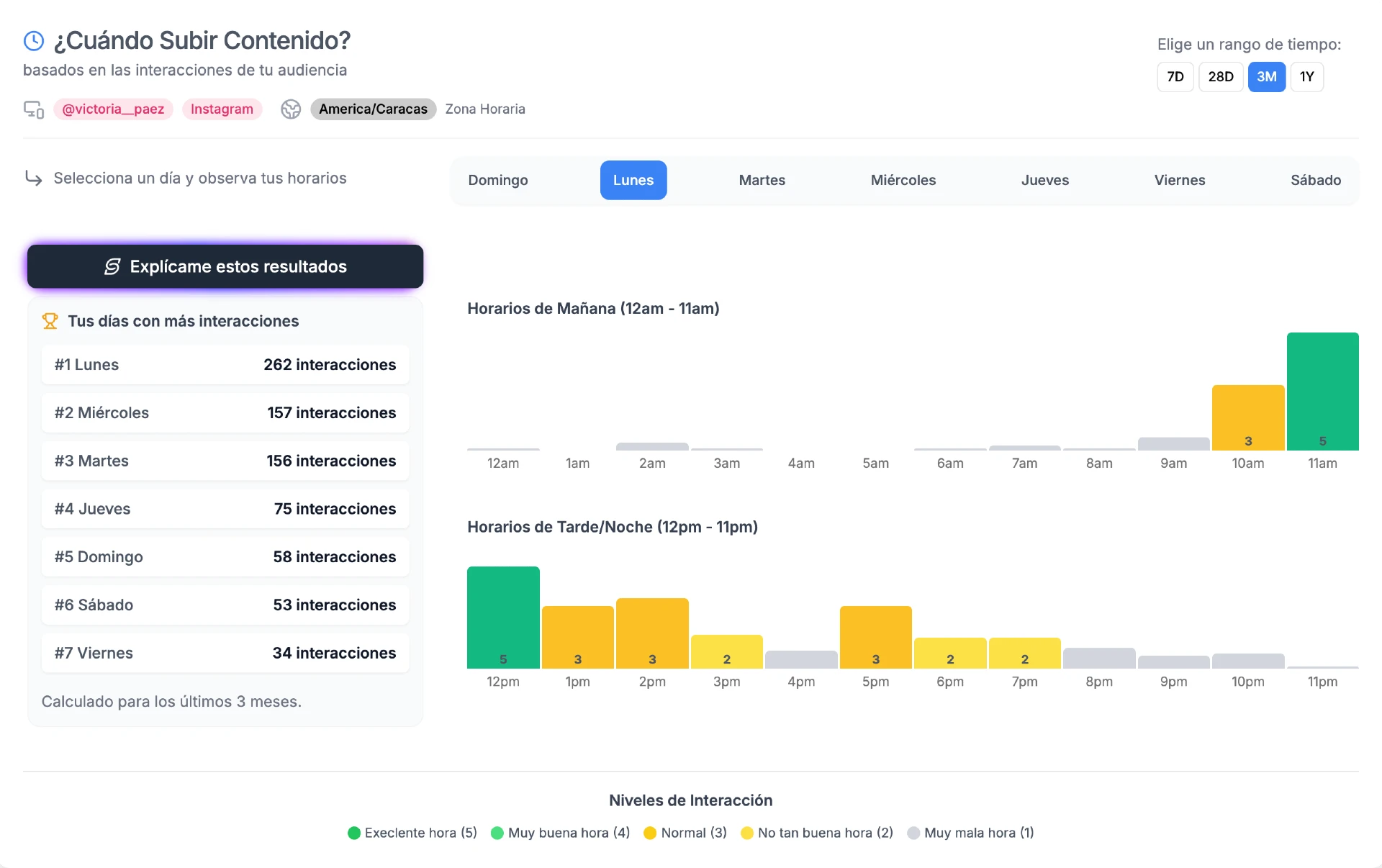Open the America/Caracas timezone selector
This screenshot has width=1382, height=868.
point(373,109)
